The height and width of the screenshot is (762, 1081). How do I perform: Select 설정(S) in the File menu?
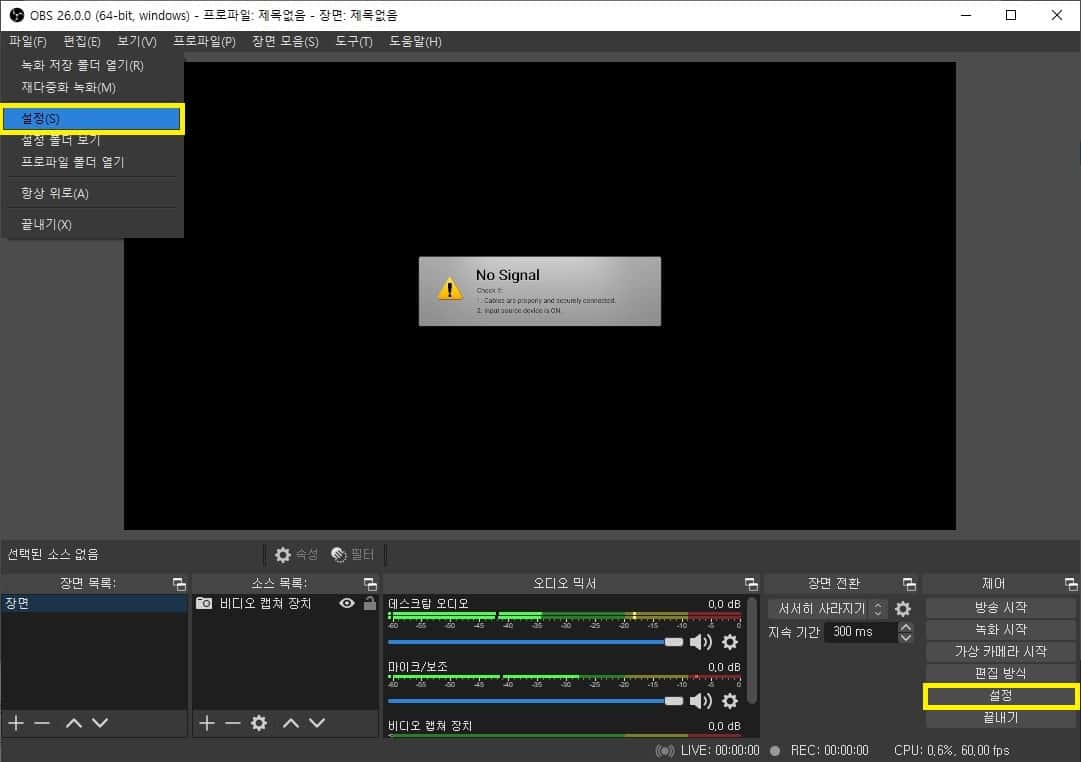click(92, 119)
